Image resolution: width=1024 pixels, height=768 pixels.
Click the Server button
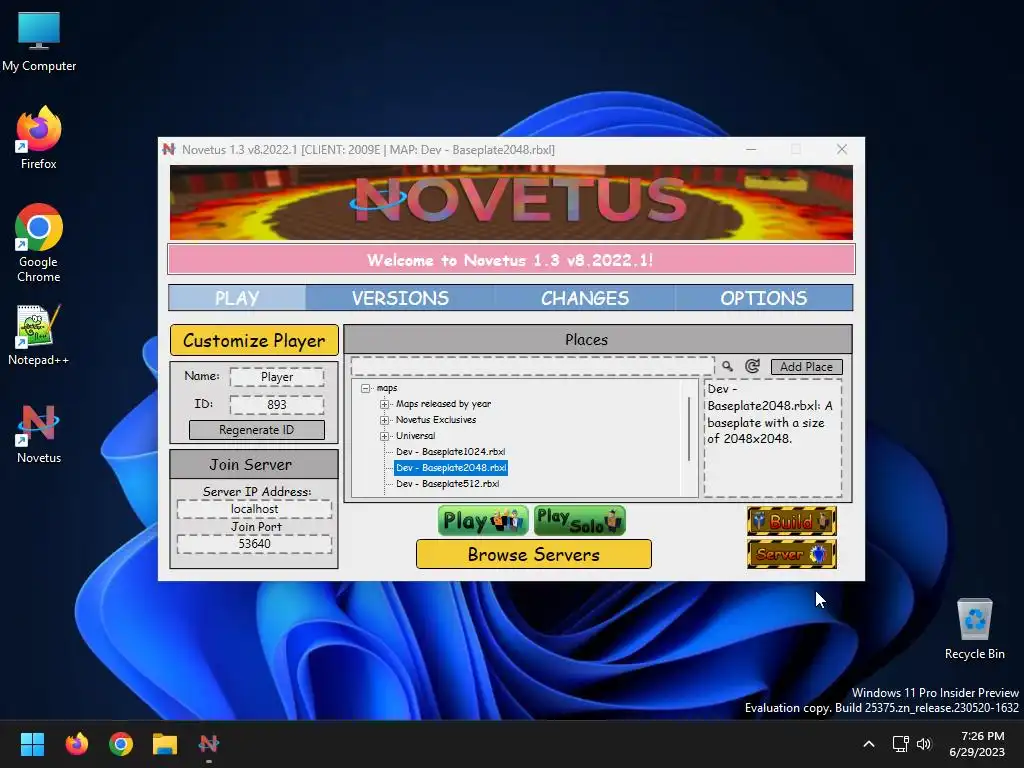(792, 554)
